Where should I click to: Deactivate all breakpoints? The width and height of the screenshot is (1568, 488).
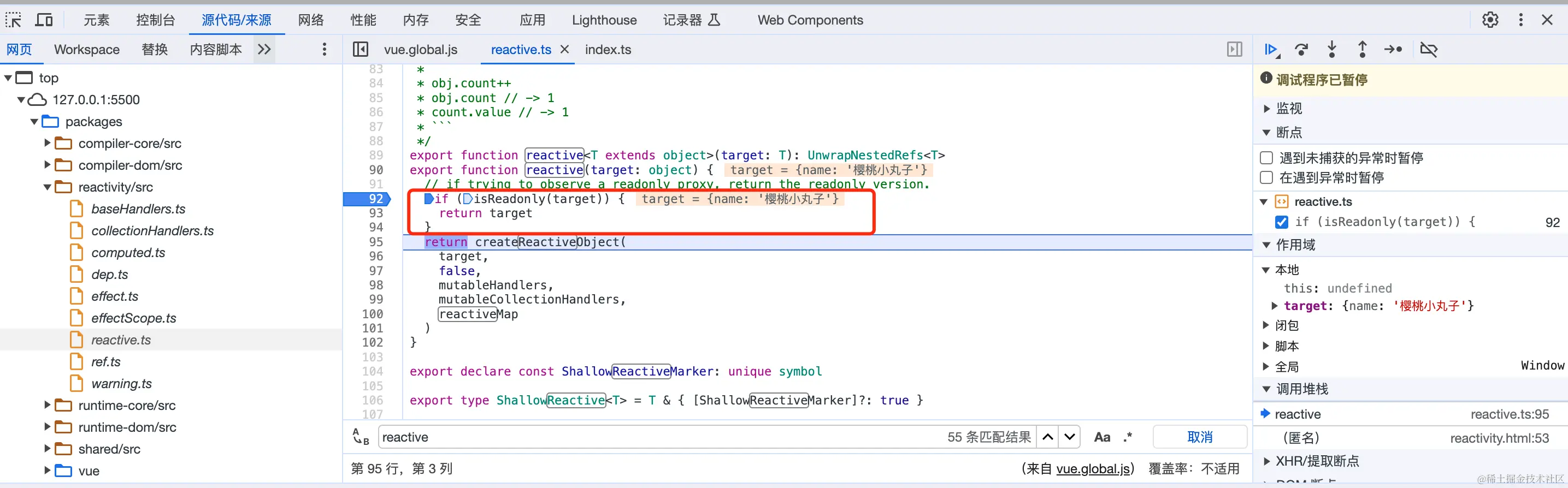tap(1429, 49)
